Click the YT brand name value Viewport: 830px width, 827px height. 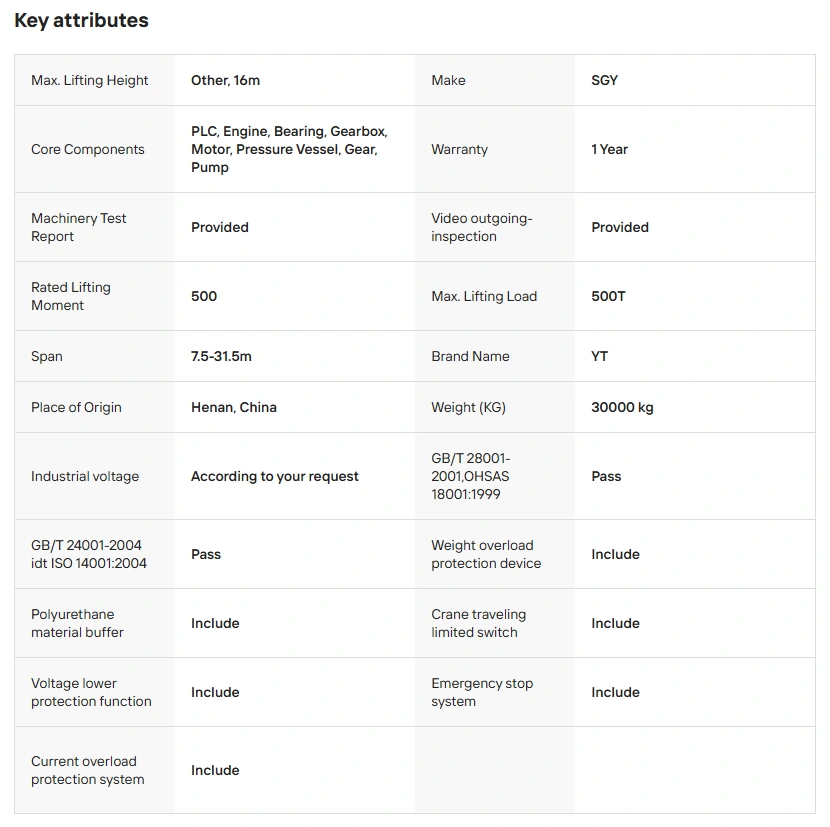(599, 356)
